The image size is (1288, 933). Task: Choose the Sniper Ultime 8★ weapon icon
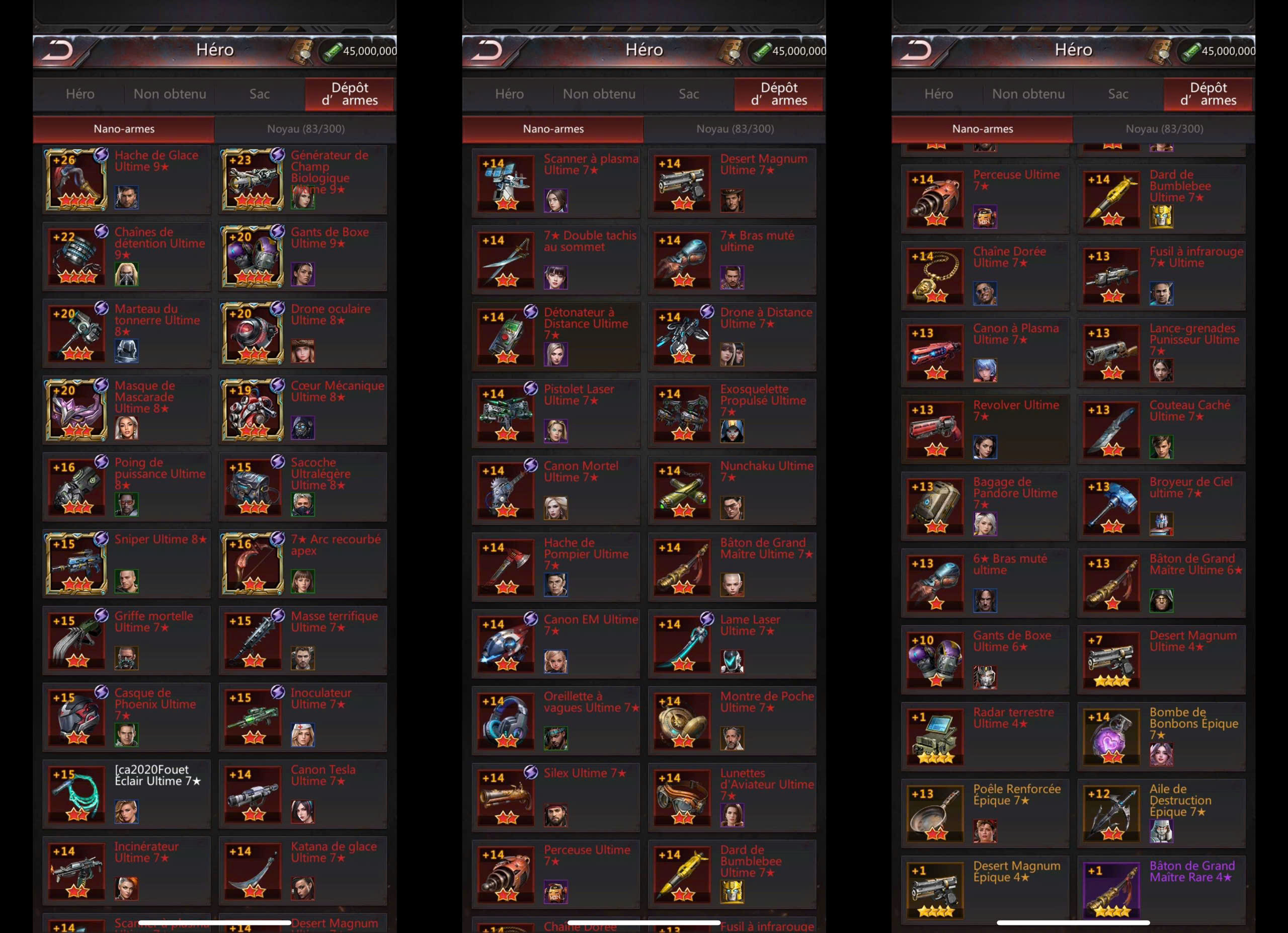point(76,564)
